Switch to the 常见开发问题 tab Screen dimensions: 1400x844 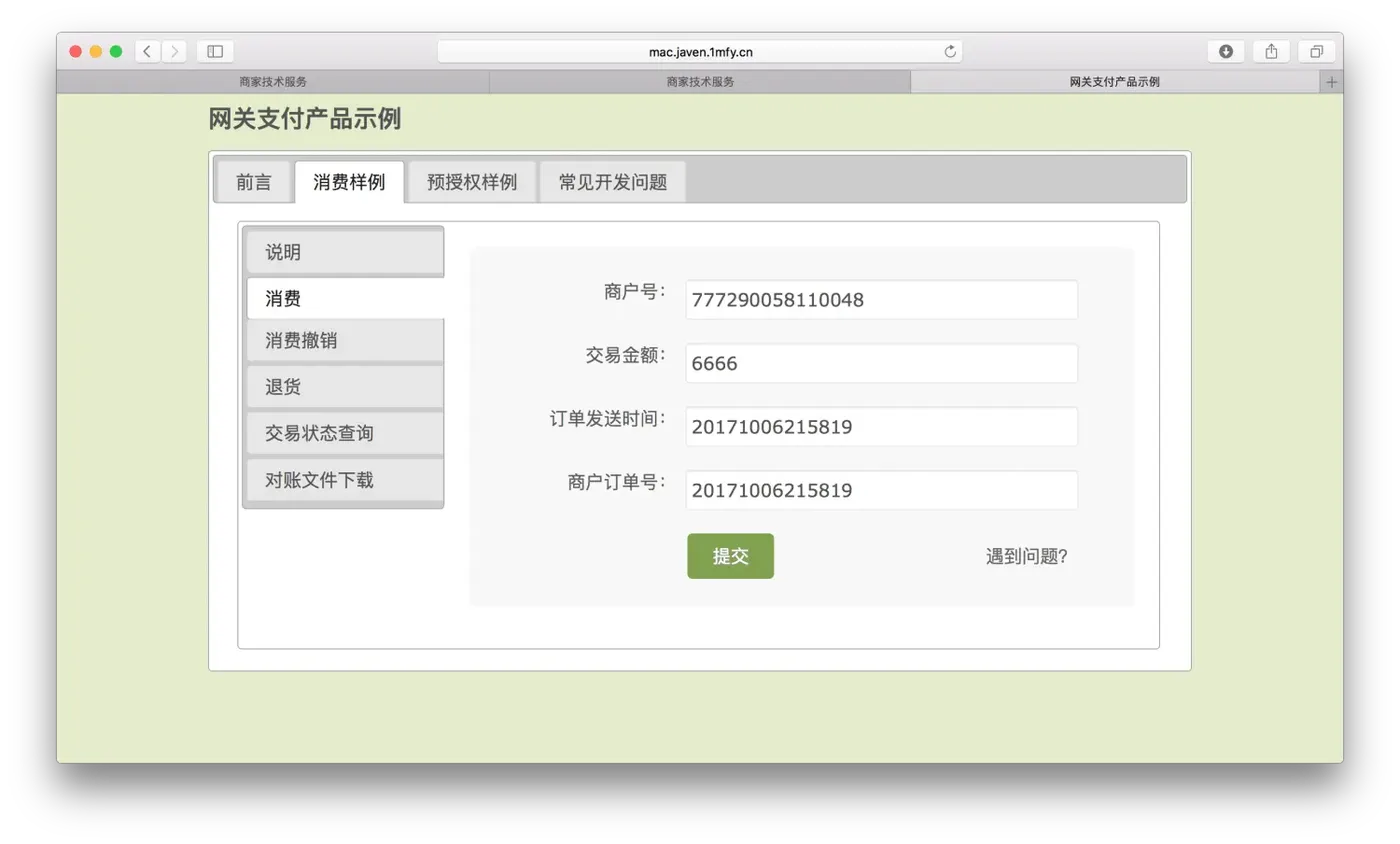(x=610, y=182)
